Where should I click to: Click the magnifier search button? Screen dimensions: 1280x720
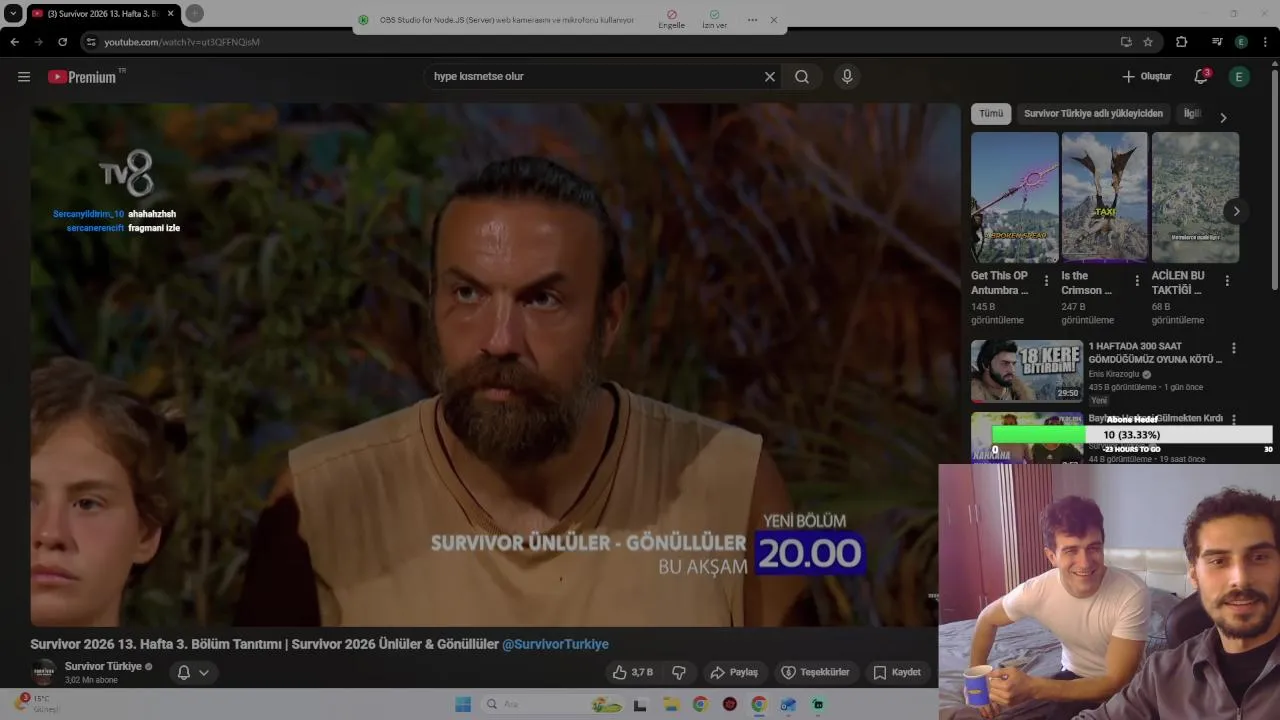(x=802, y=77)
